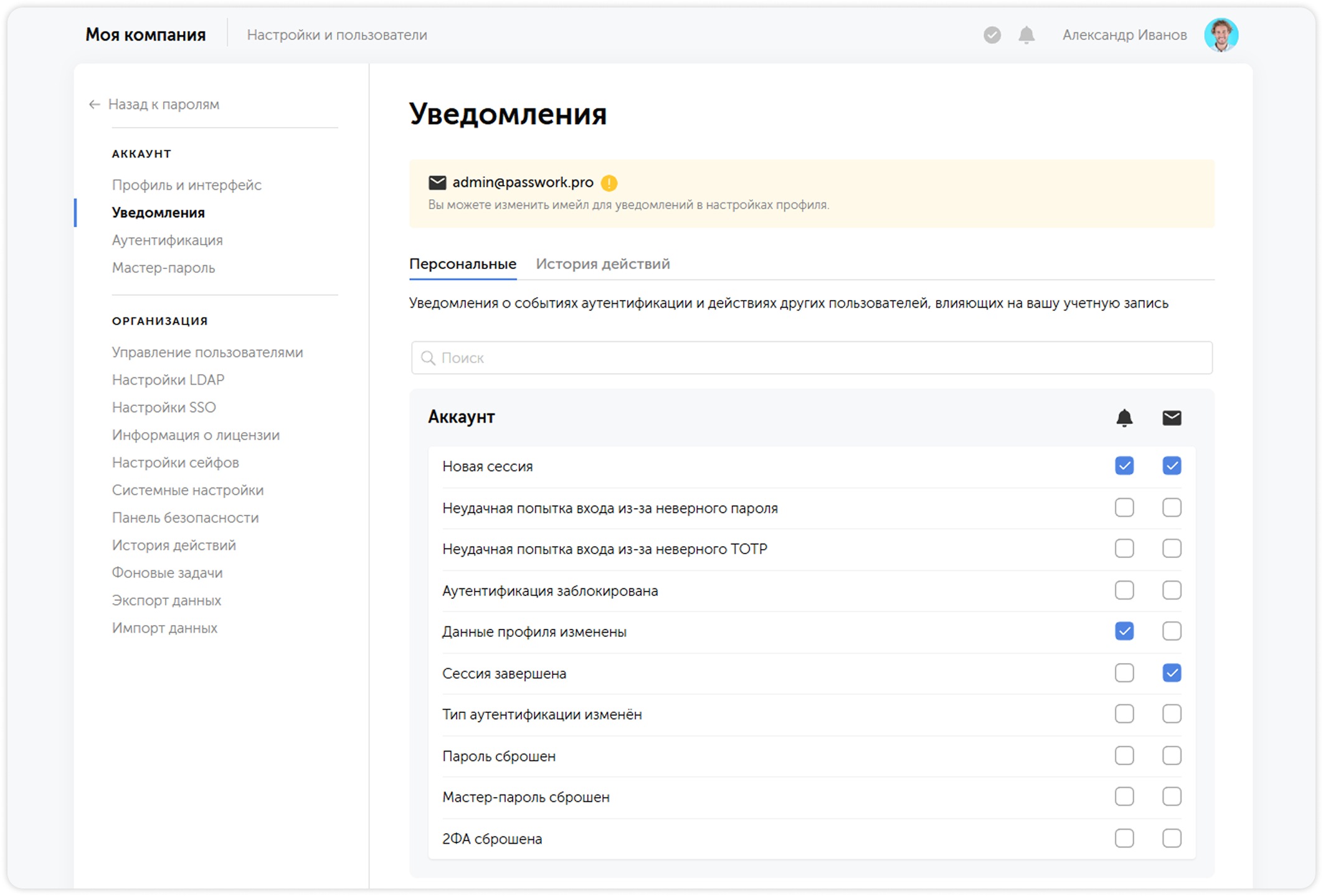Select the Персональные tab

(x=462, y=263)
